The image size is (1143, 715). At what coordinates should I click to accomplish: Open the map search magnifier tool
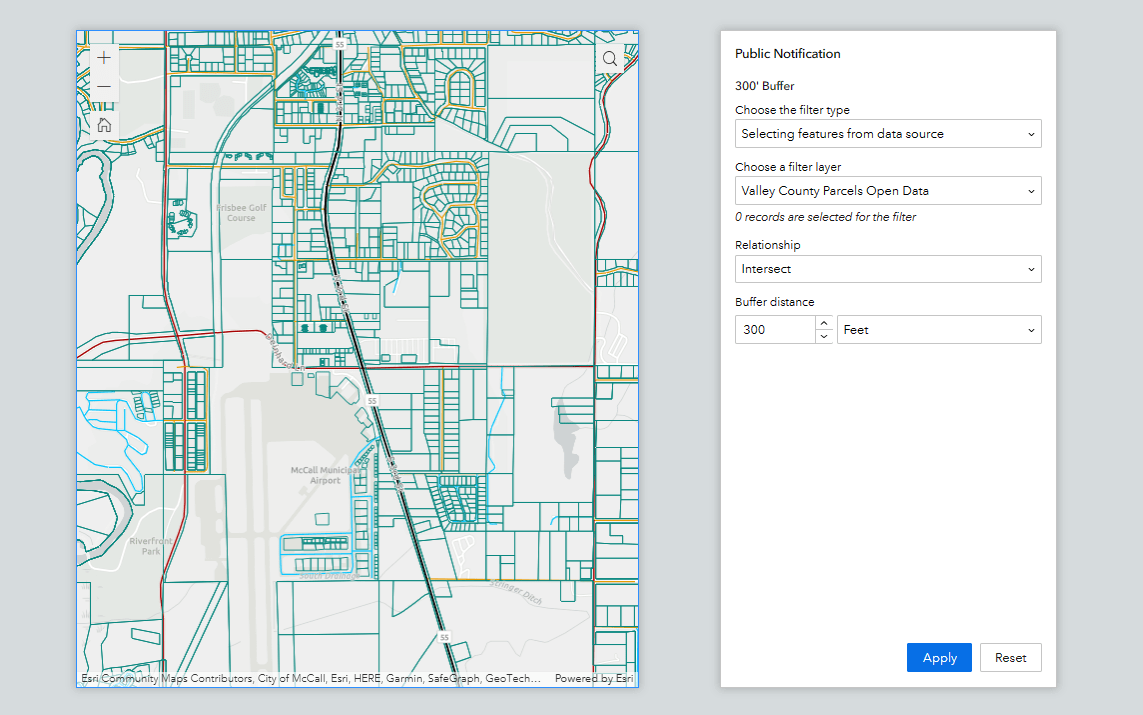(x=610, y=58)
